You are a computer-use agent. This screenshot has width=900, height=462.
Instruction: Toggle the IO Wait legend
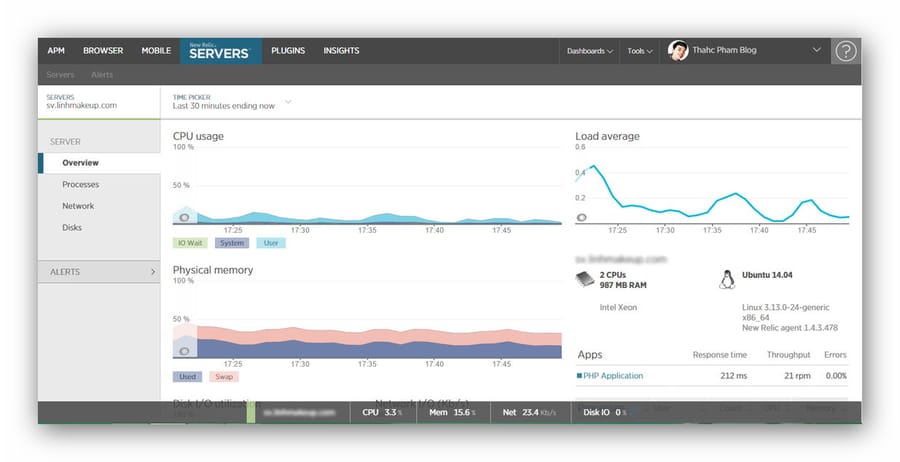point(190,243)
